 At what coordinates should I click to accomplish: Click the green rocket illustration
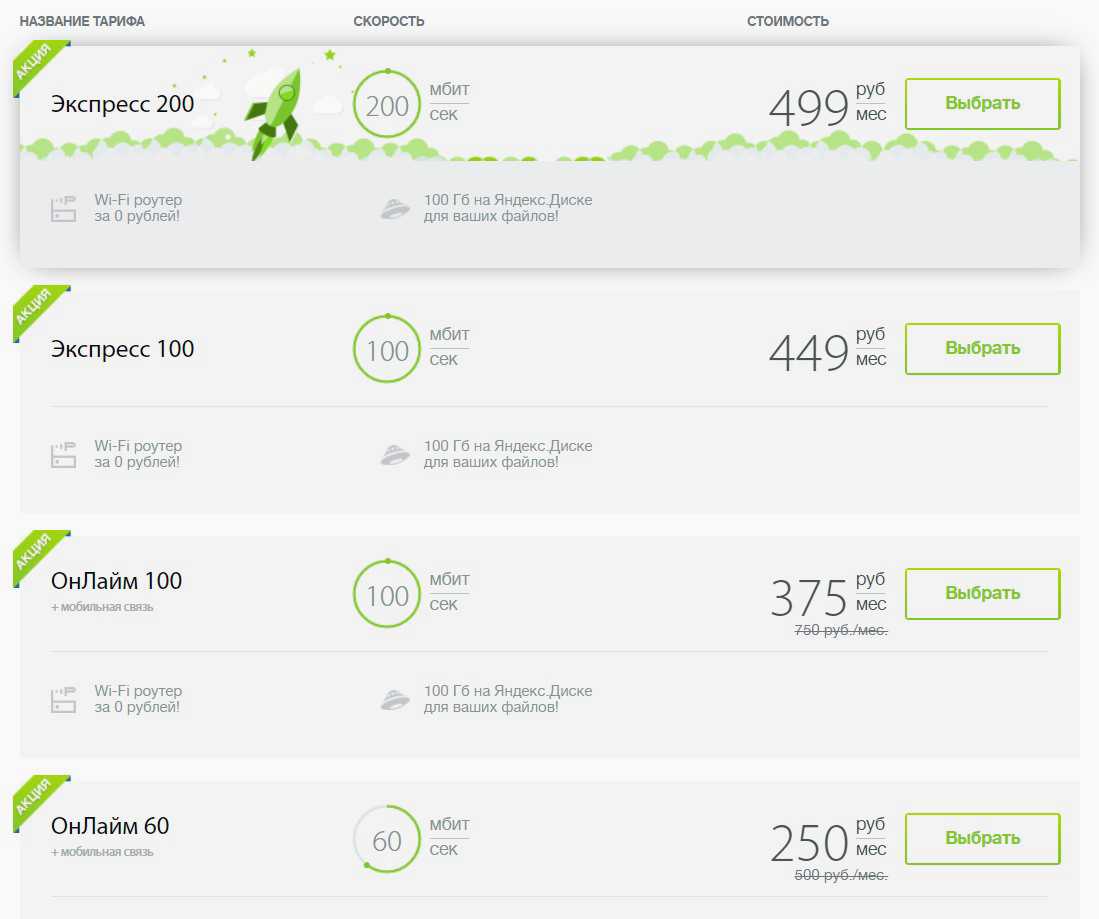point(273,114)
